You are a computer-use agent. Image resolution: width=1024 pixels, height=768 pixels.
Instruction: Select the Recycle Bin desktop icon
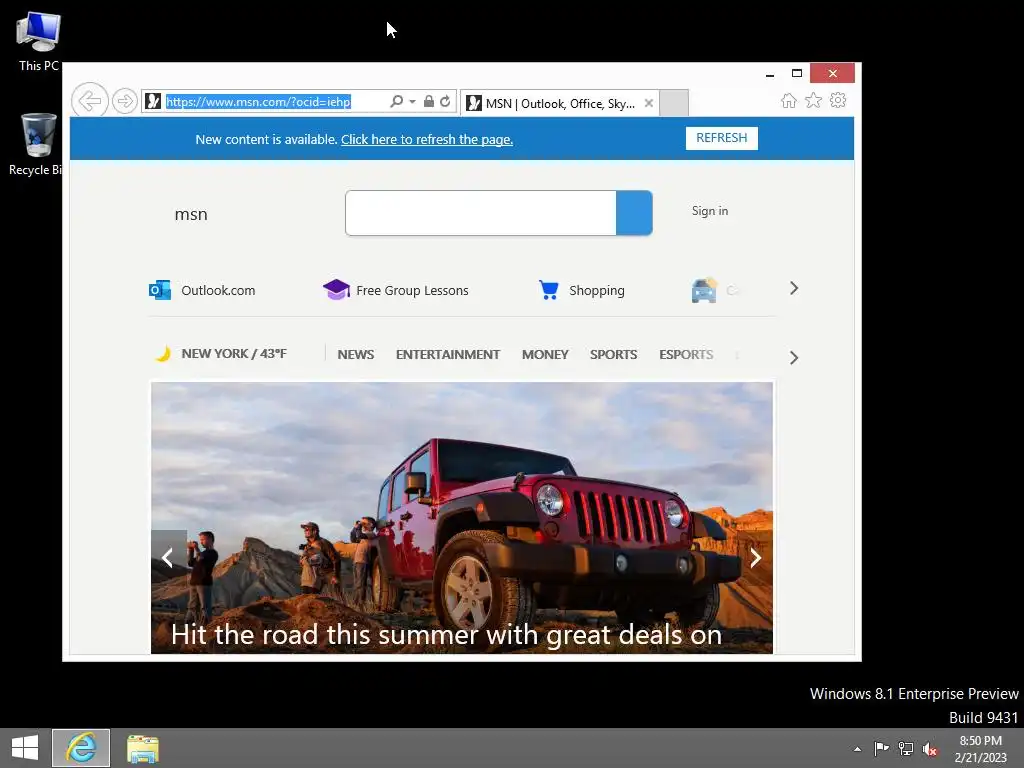pos(36,144)
